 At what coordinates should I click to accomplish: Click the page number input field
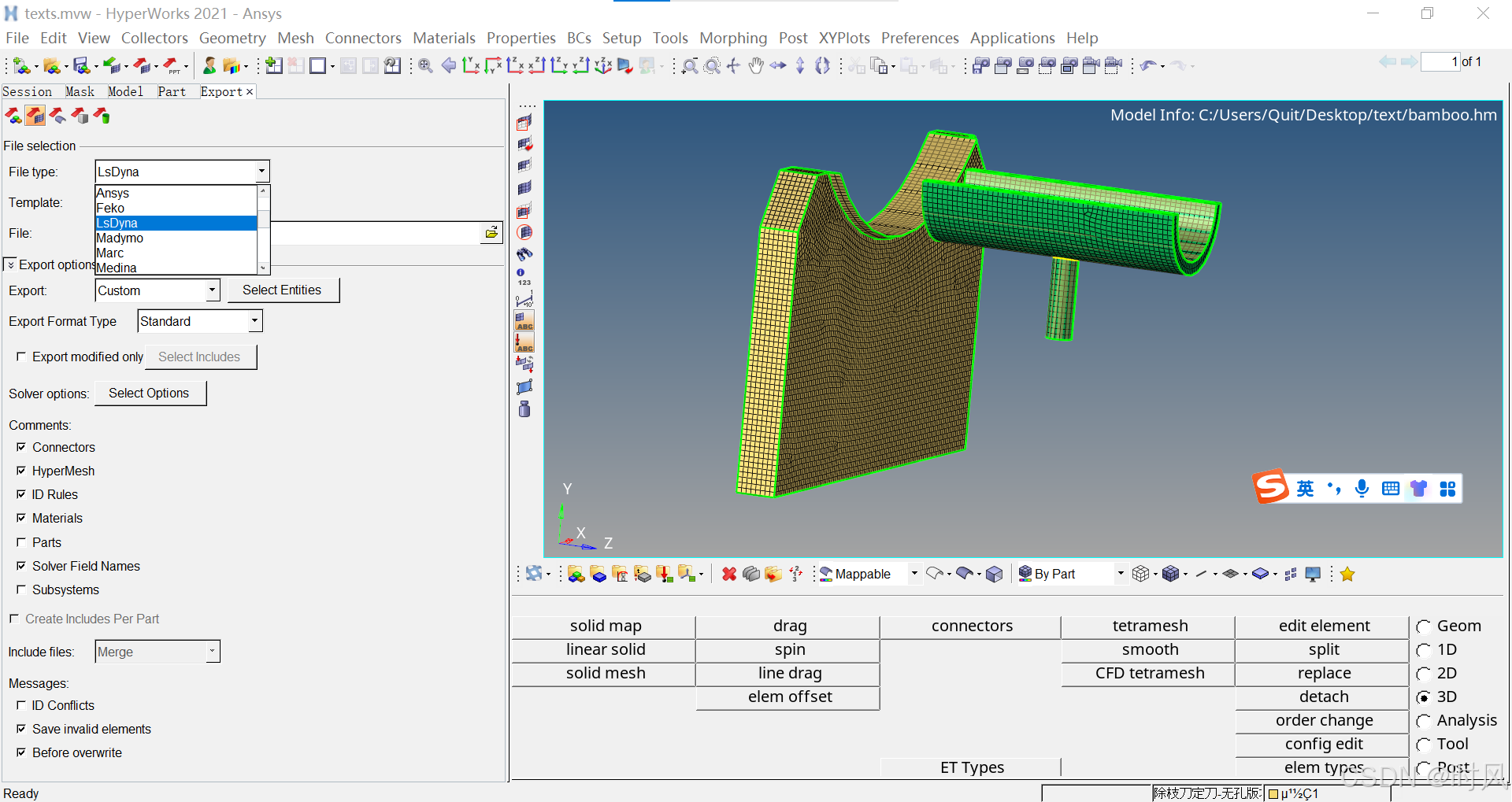click(1440, 61)
